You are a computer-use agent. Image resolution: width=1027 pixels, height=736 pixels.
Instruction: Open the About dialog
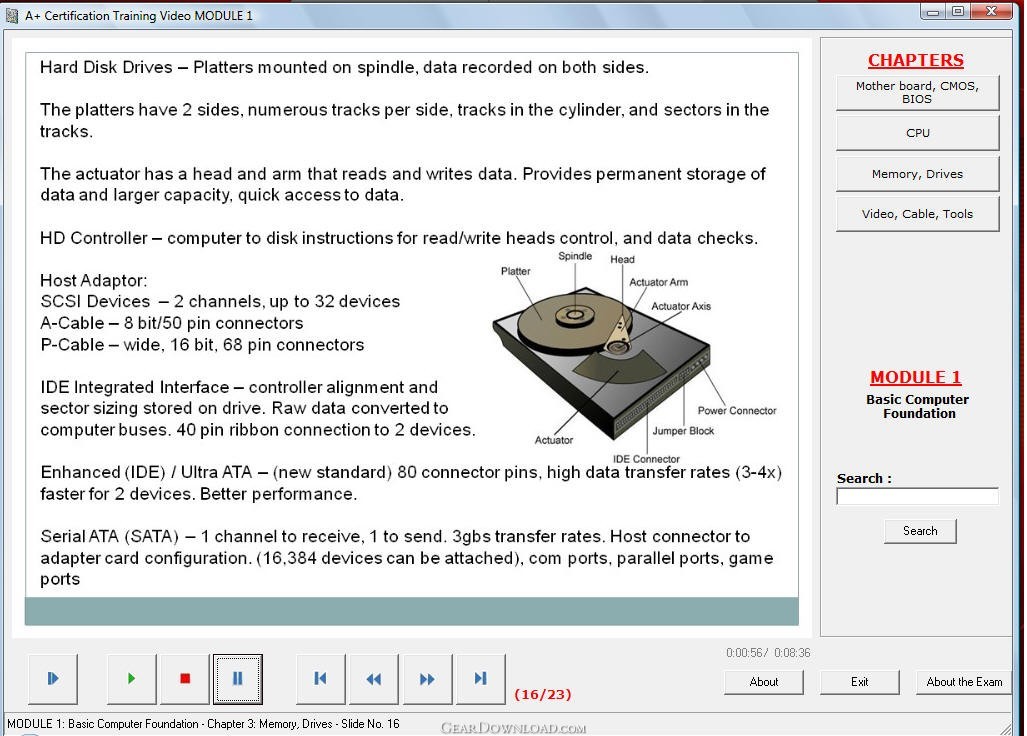pos(764,682)
